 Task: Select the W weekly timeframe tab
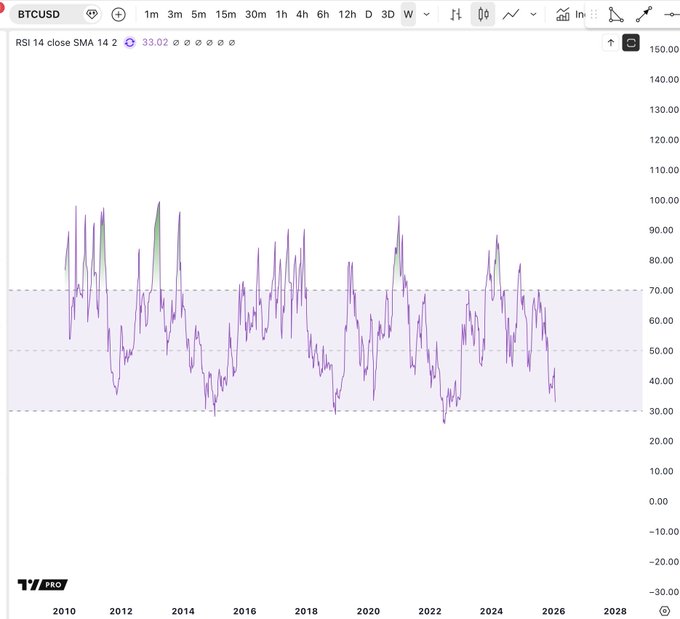pyautogui.click(x=408, y=14)
